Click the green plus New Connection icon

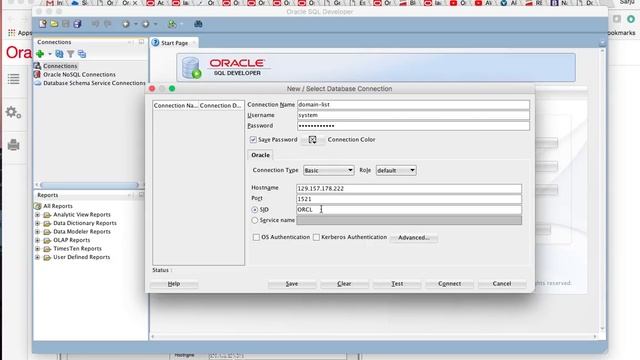click(40, 54)
